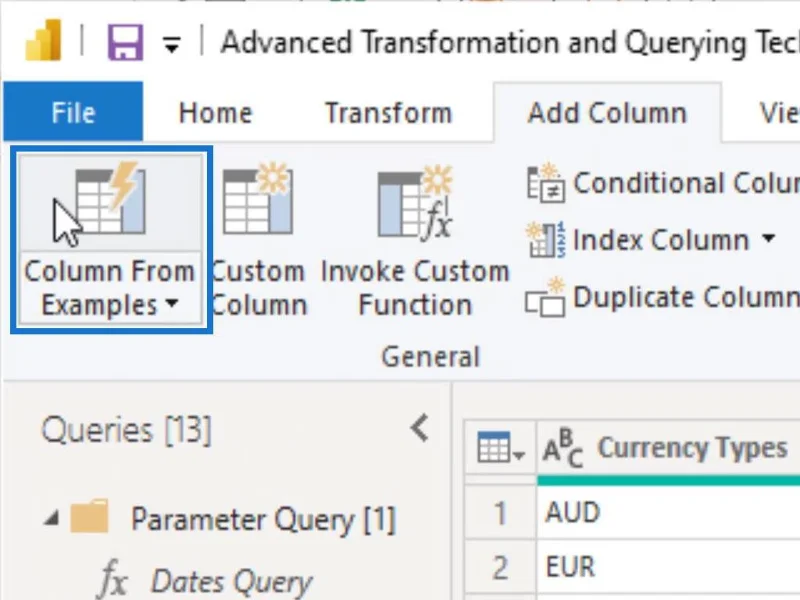
Task: Collapse the Queries pane with the chevron
Action: click(x=419, y=428)
